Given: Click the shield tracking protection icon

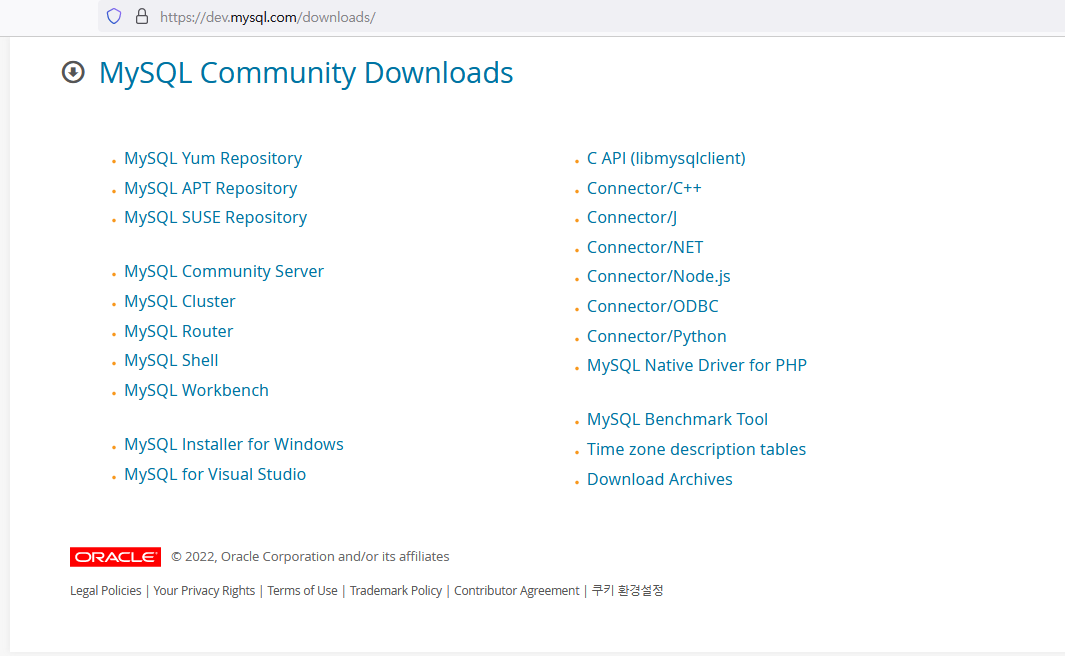Looking at the screenshot, I should [x=114, y=16].
